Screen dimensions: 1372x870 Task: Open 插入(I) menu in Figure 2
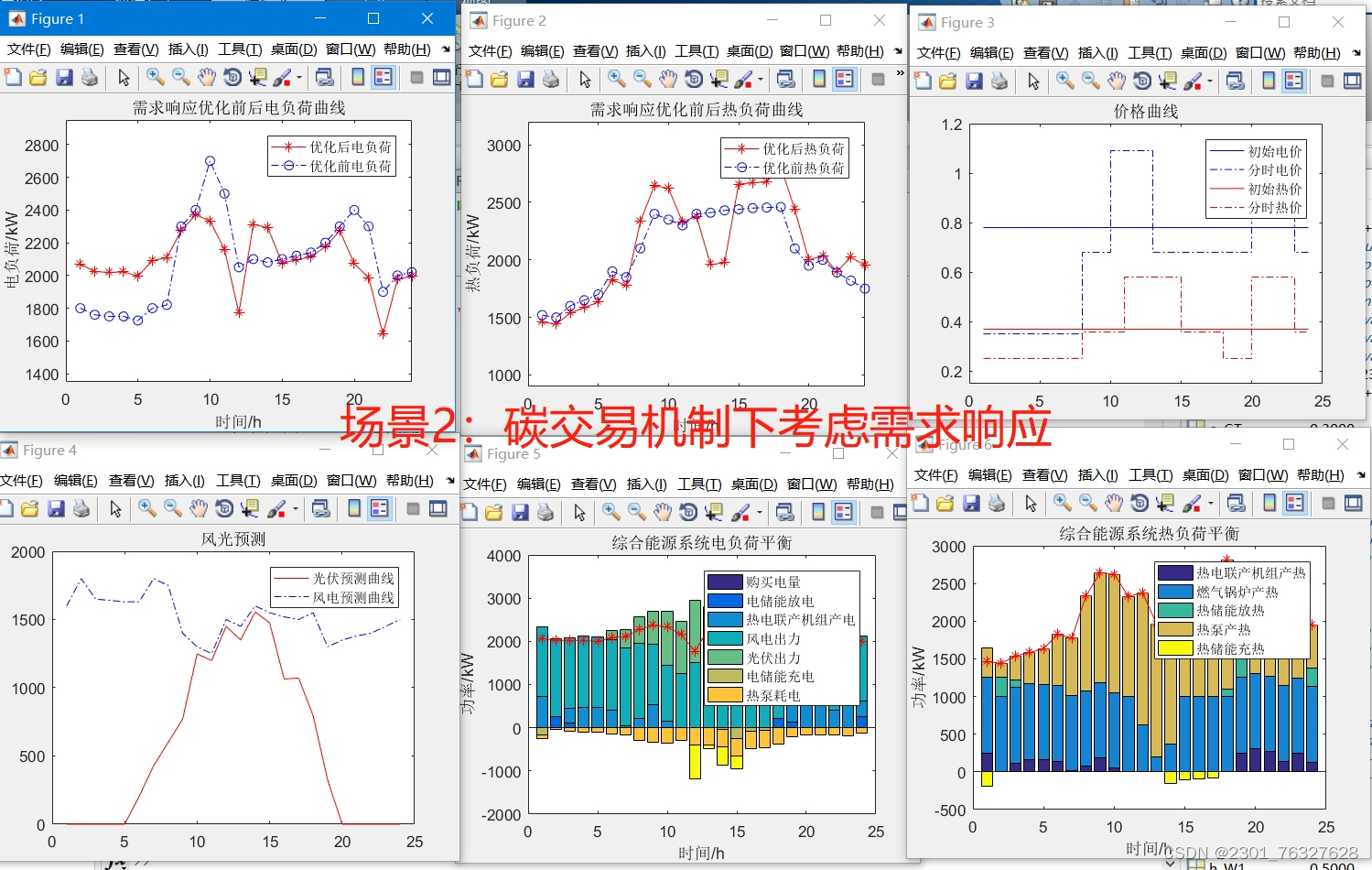click(x=646, y=51)
